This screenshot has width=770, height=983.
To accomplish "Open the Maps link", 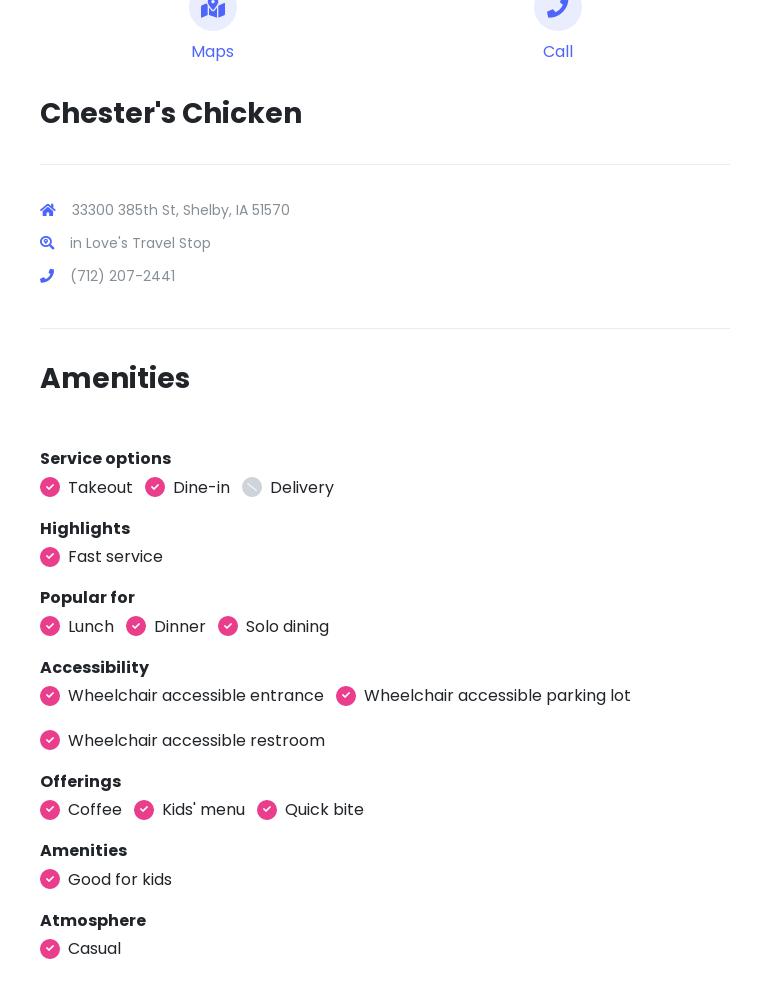I will (212, 52).
